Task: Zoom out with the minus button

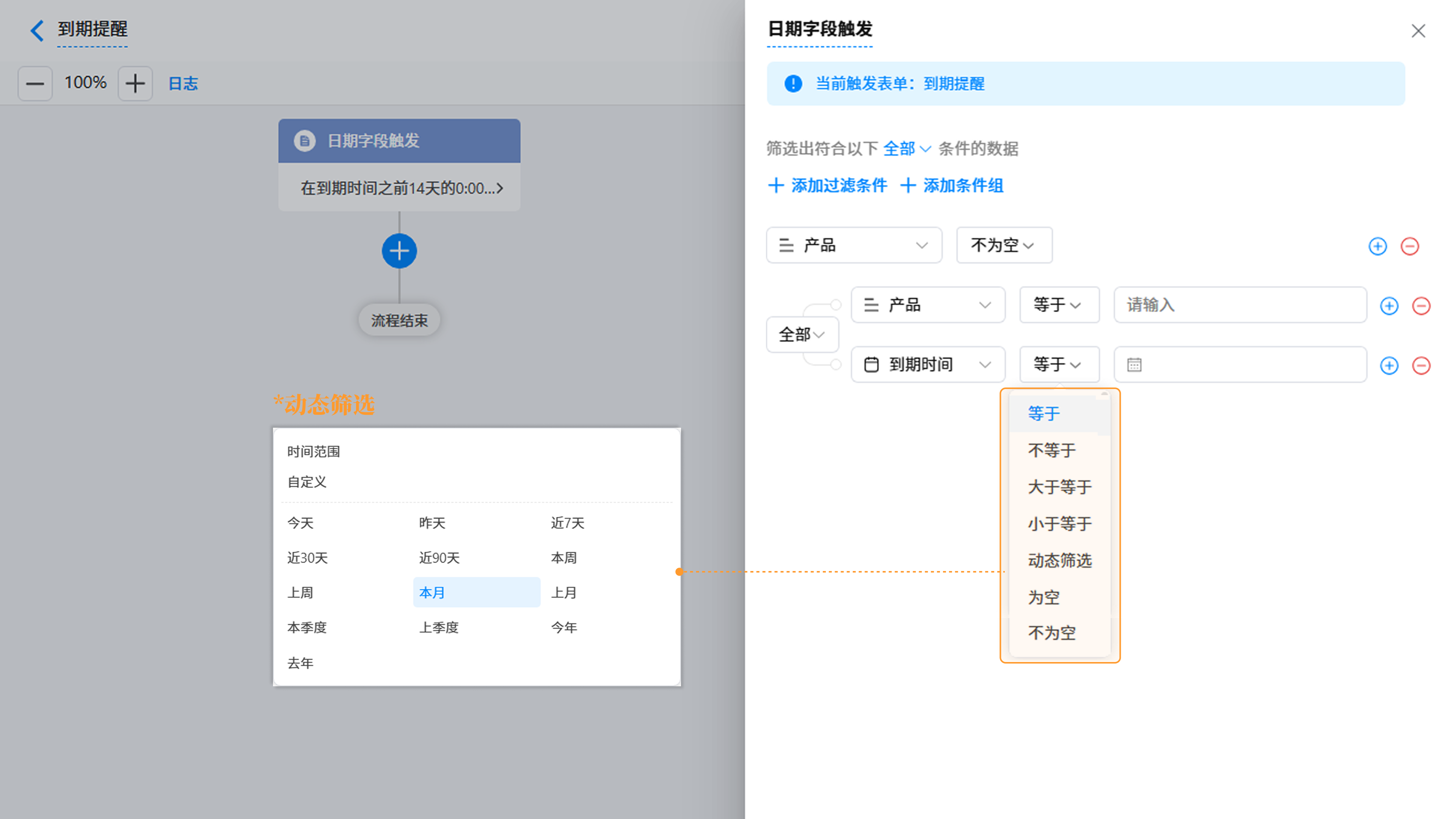Action: click(x=35, y=84)
